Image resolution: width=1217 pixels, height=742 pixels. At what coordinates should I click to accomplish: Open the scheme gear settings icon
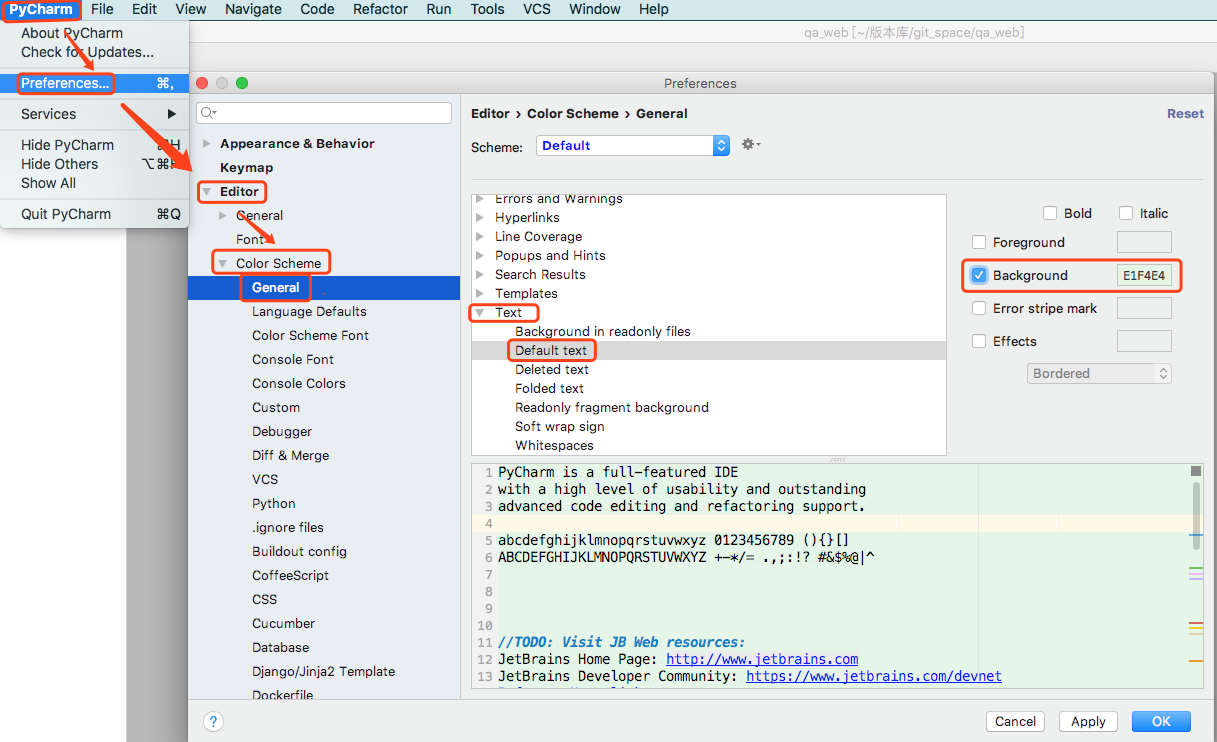pos(750,145)
